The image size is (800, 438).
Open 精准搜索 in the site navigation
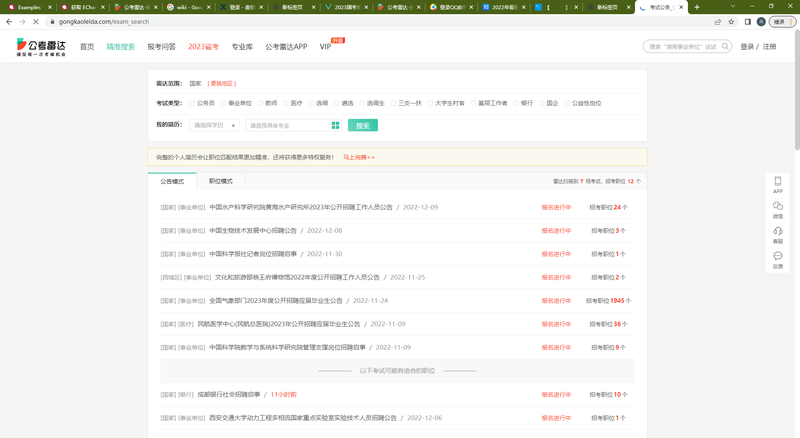pos(120,46)
